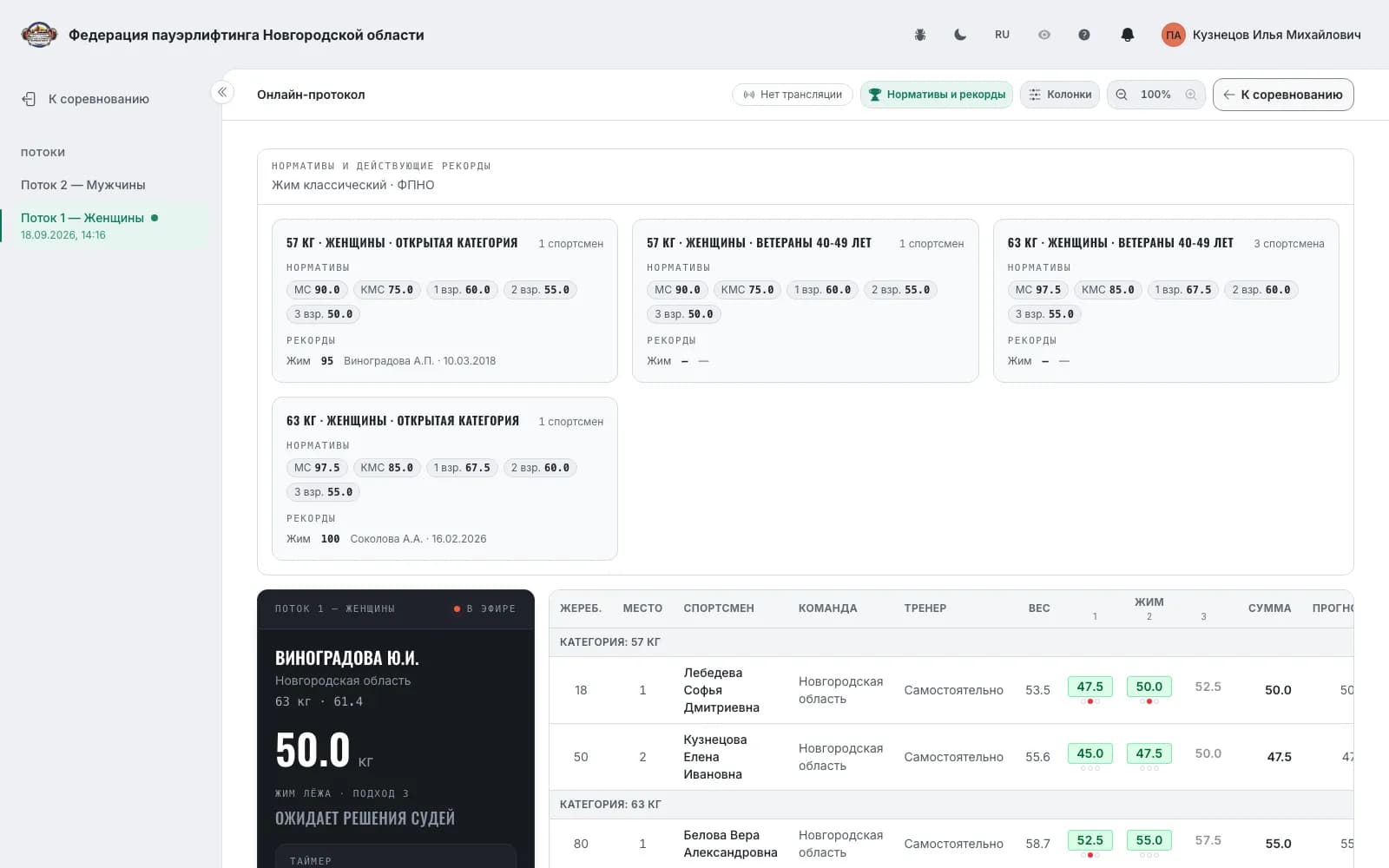Sort by ВЕС column header
This screenshot has width=1389, height=868.
1039,608
